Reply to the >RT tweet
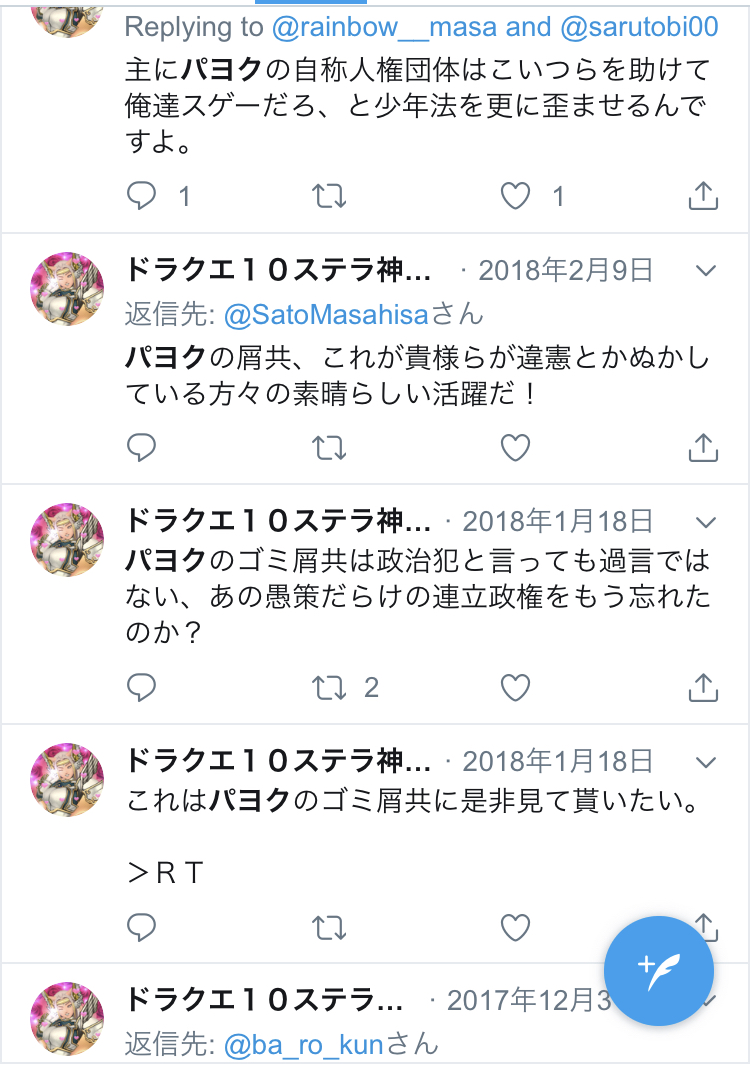 click(142, 927)
